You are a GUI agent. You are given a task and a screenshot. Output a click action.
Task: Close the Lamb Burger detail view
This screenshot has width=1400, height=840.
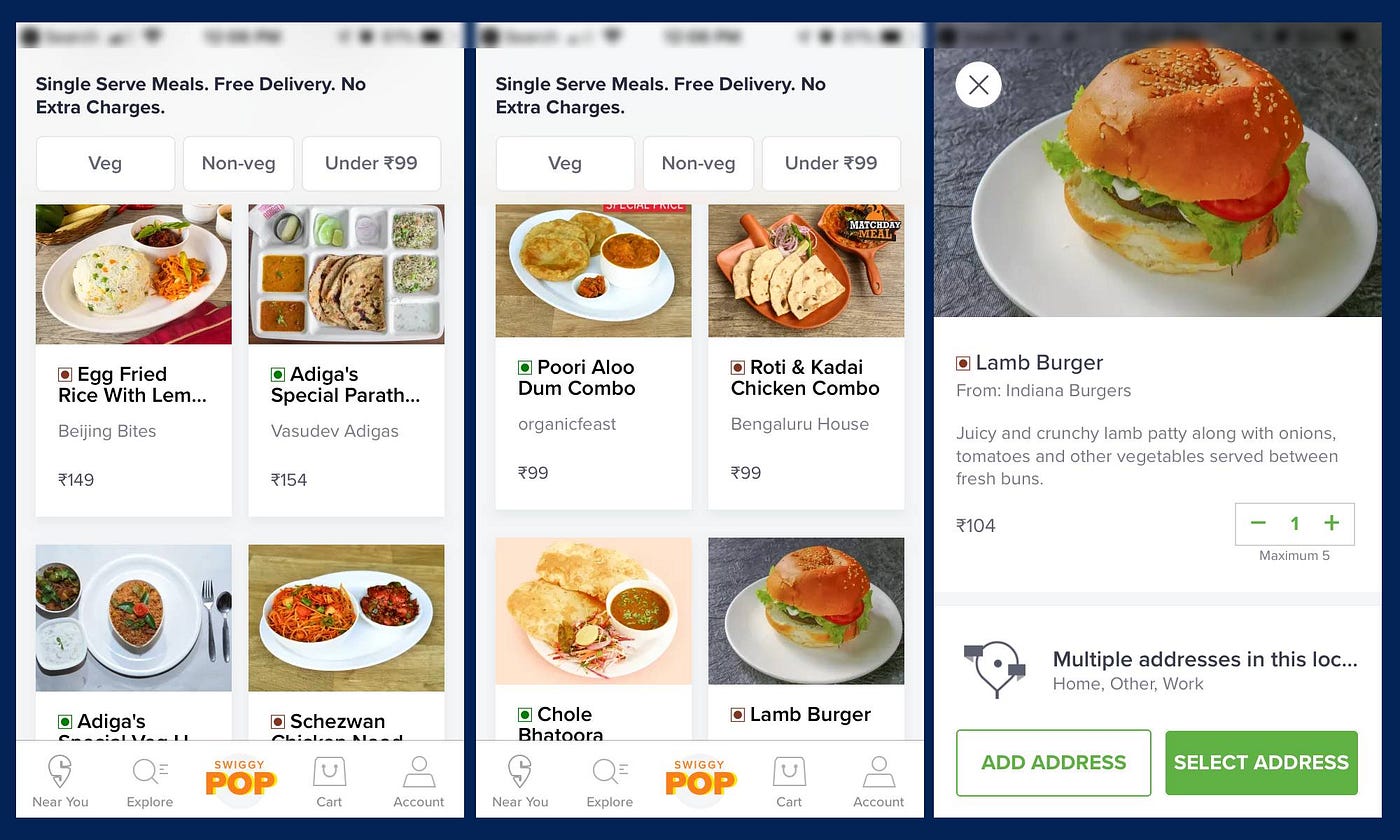pos(978,85)
